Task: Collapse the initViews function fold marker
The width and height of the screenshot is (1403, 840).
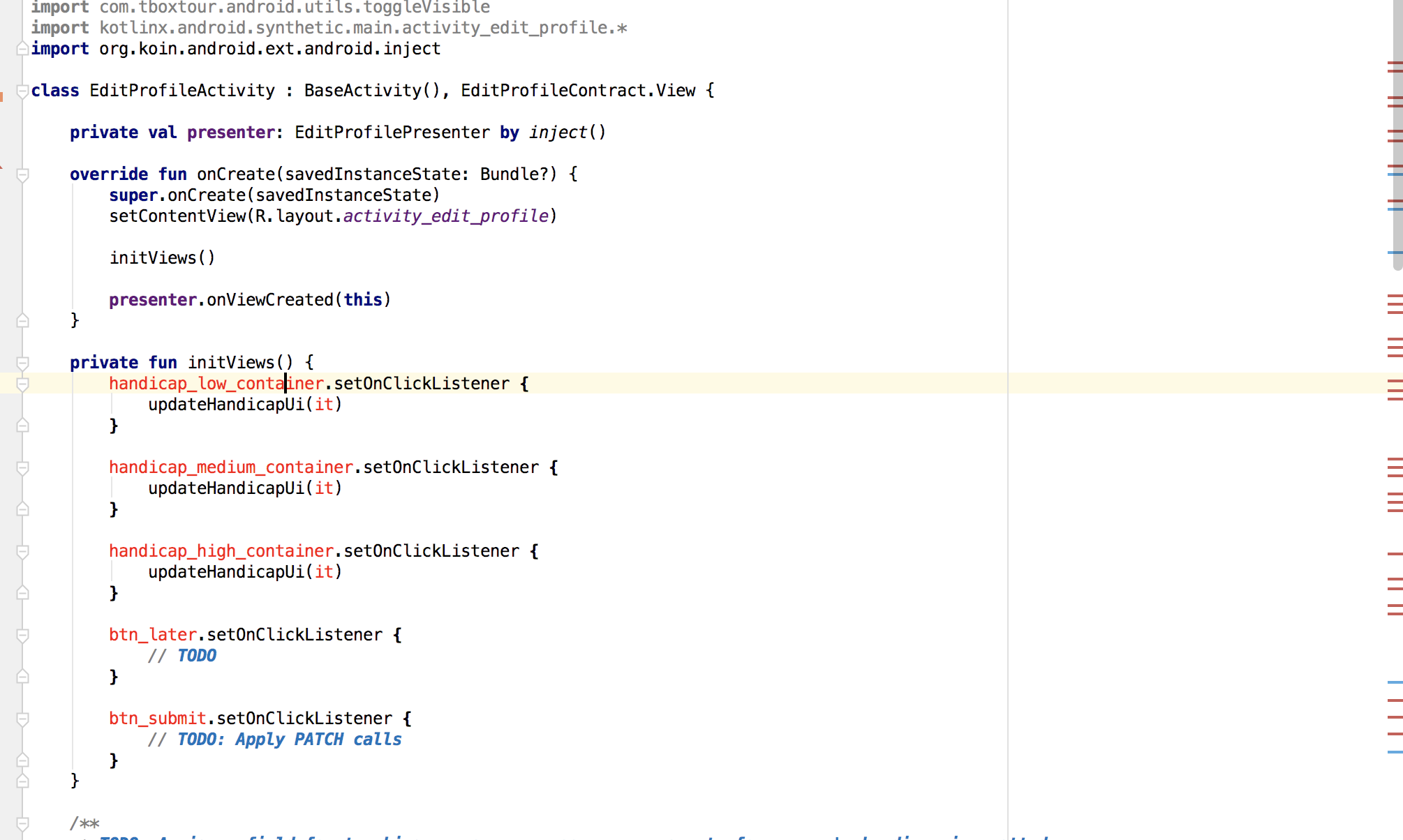Action: 22,363
